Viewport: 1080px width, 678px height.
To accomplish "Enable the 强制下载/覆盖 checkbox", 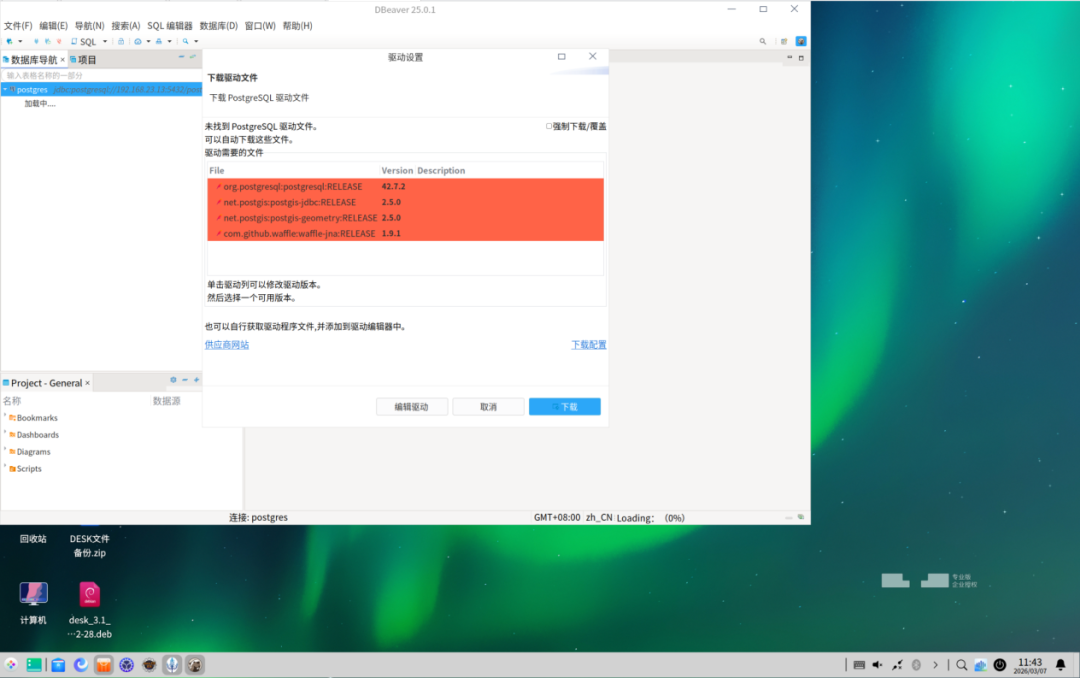I will click(549, 126).
